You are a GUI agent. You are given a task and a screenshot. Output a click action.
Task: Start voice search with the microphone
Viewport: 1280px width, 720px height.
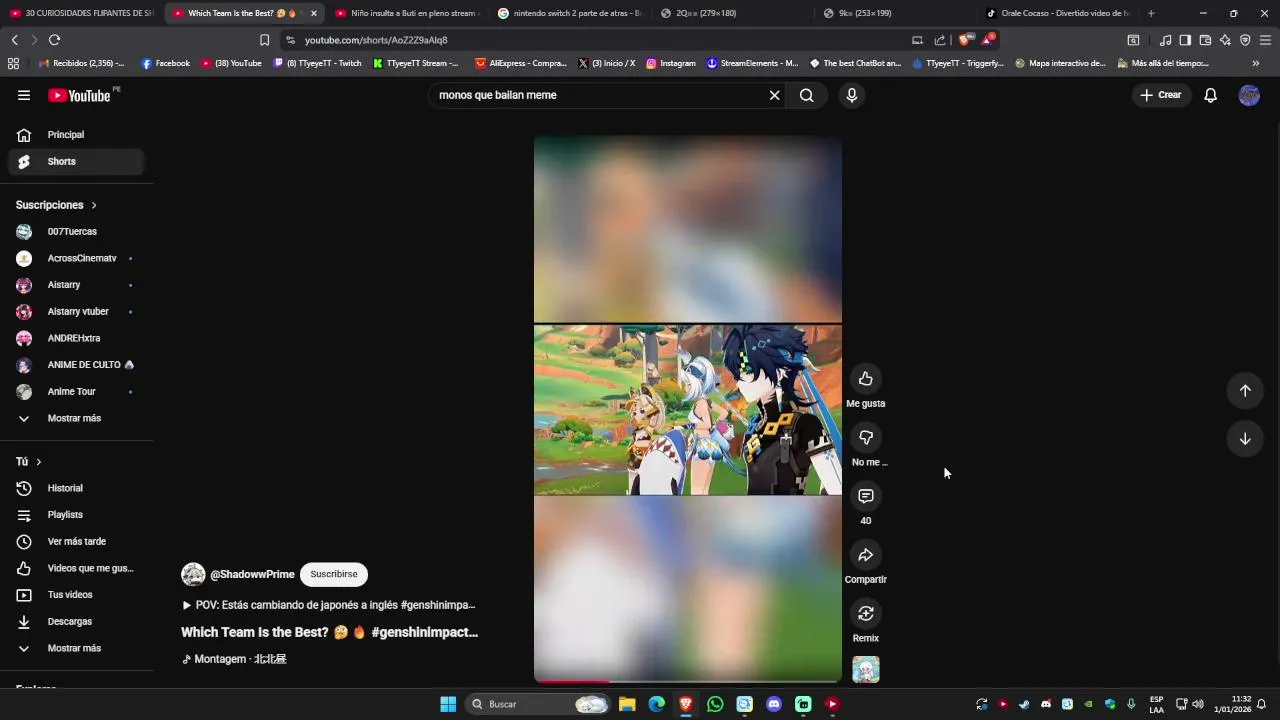point(852,95)
